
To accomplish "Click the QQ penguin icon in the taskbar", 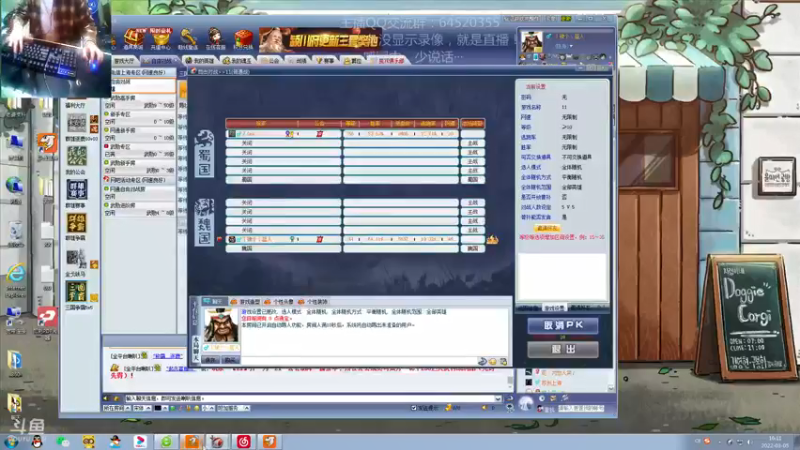I will [x=37, y=441].
